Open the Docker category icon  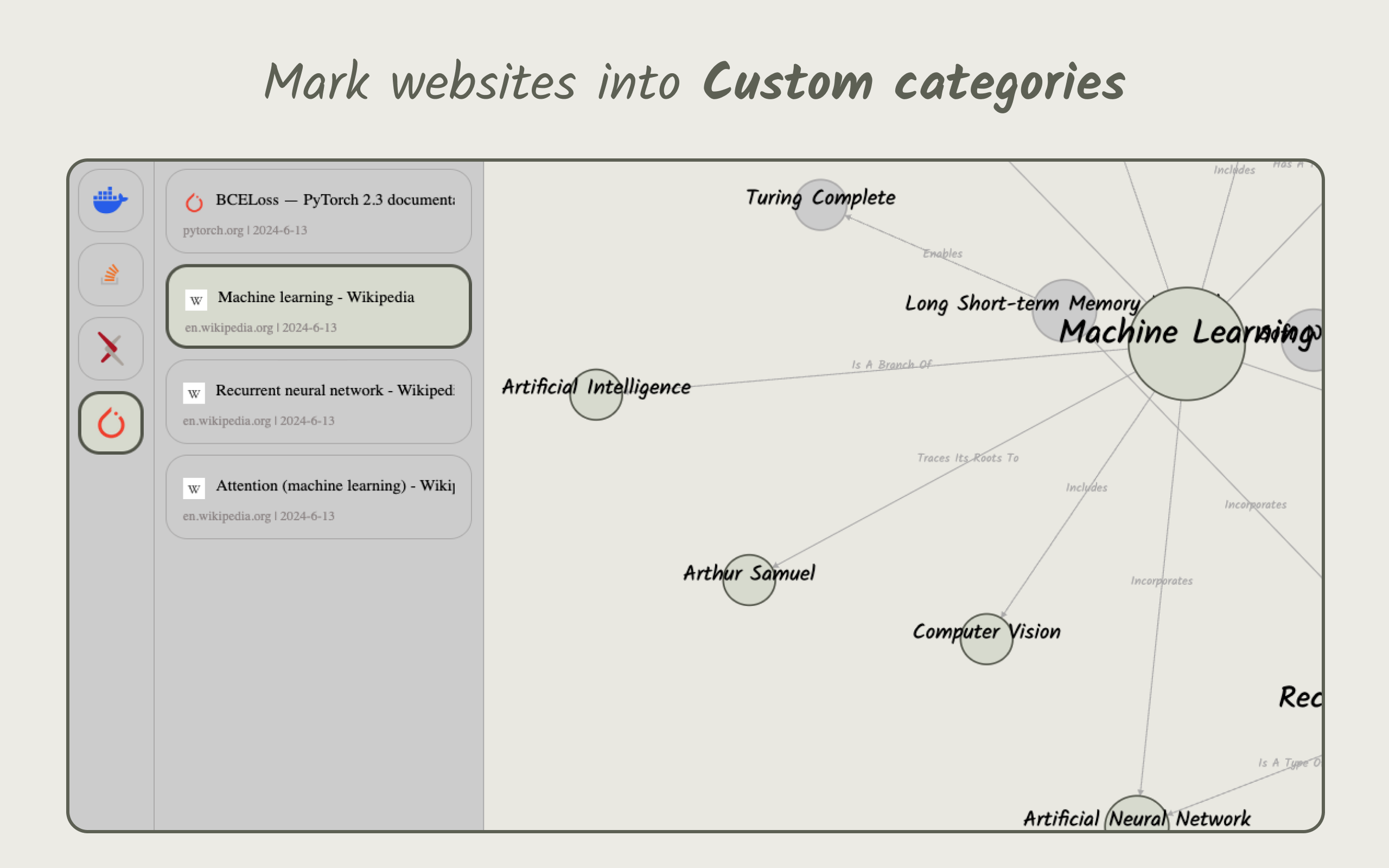pos(110,200)
